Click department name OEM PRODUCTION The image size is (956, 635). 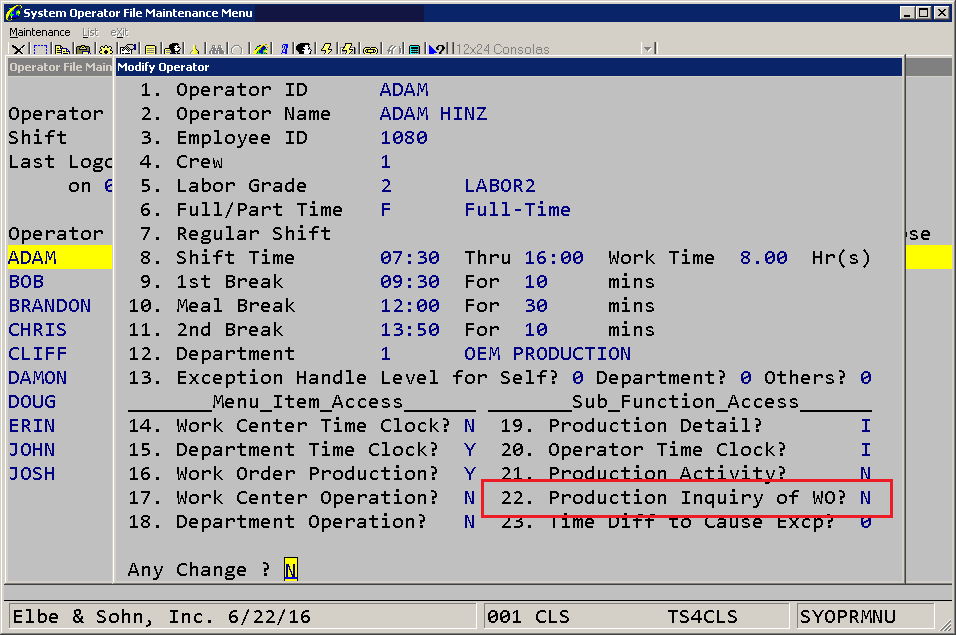[548, 353]
